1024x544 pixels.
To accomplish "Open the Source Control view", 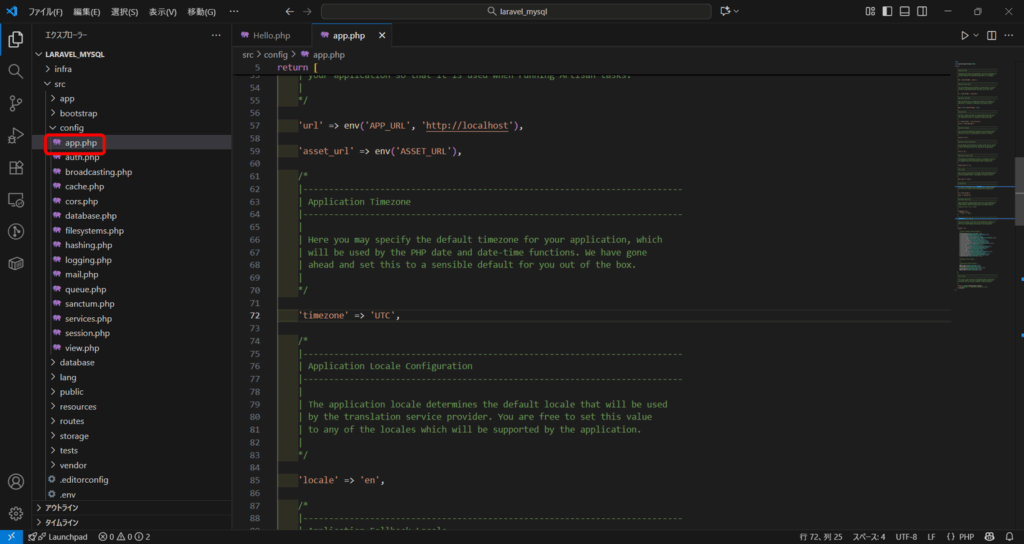I will pyautogui.click(x=15, y=103).
